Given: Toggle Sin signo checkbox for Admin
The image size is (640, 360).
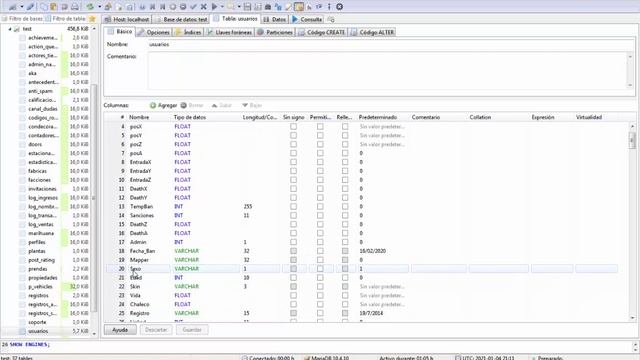Looking at the screenshot, I should pyautogui.click(x=293, y=242).
